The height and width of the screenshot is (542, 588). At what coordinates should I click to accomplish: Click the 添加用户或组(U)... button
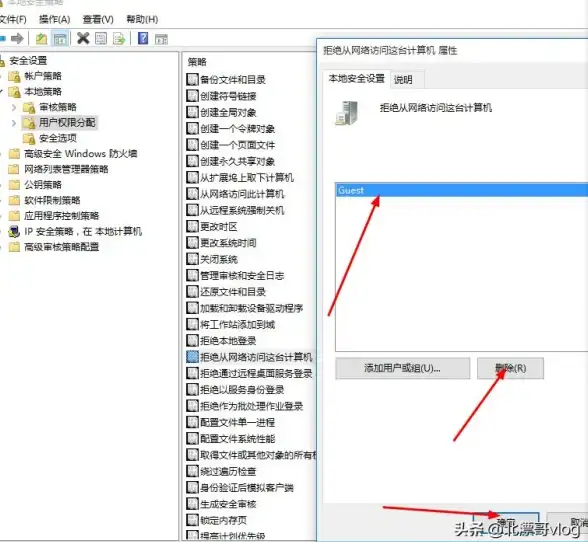[402, 368]
